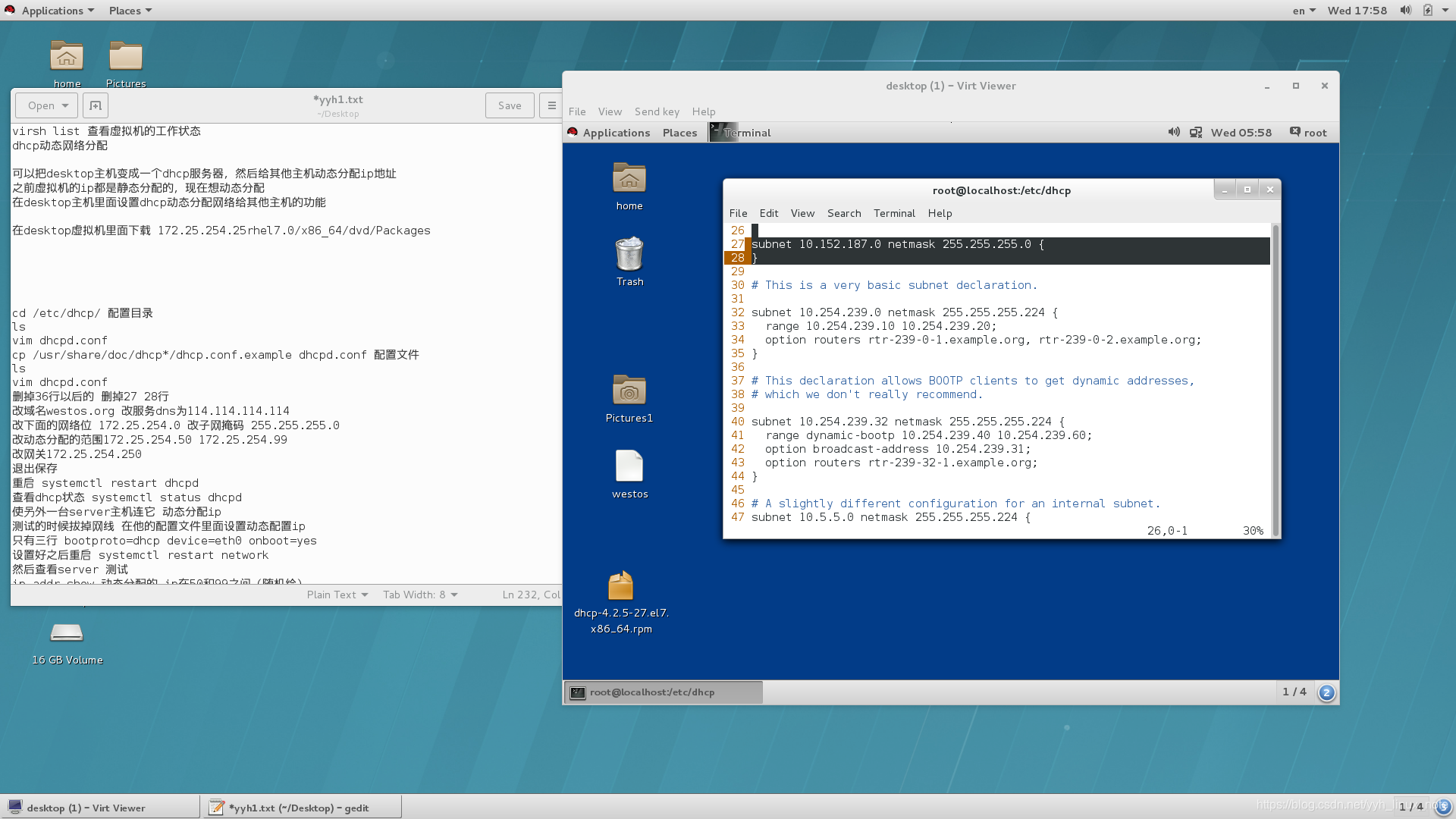Expand Tab Width dropdown in status bar
Image resolution: width=1456 pixels, height=819 pixels.
pos(420,595)
